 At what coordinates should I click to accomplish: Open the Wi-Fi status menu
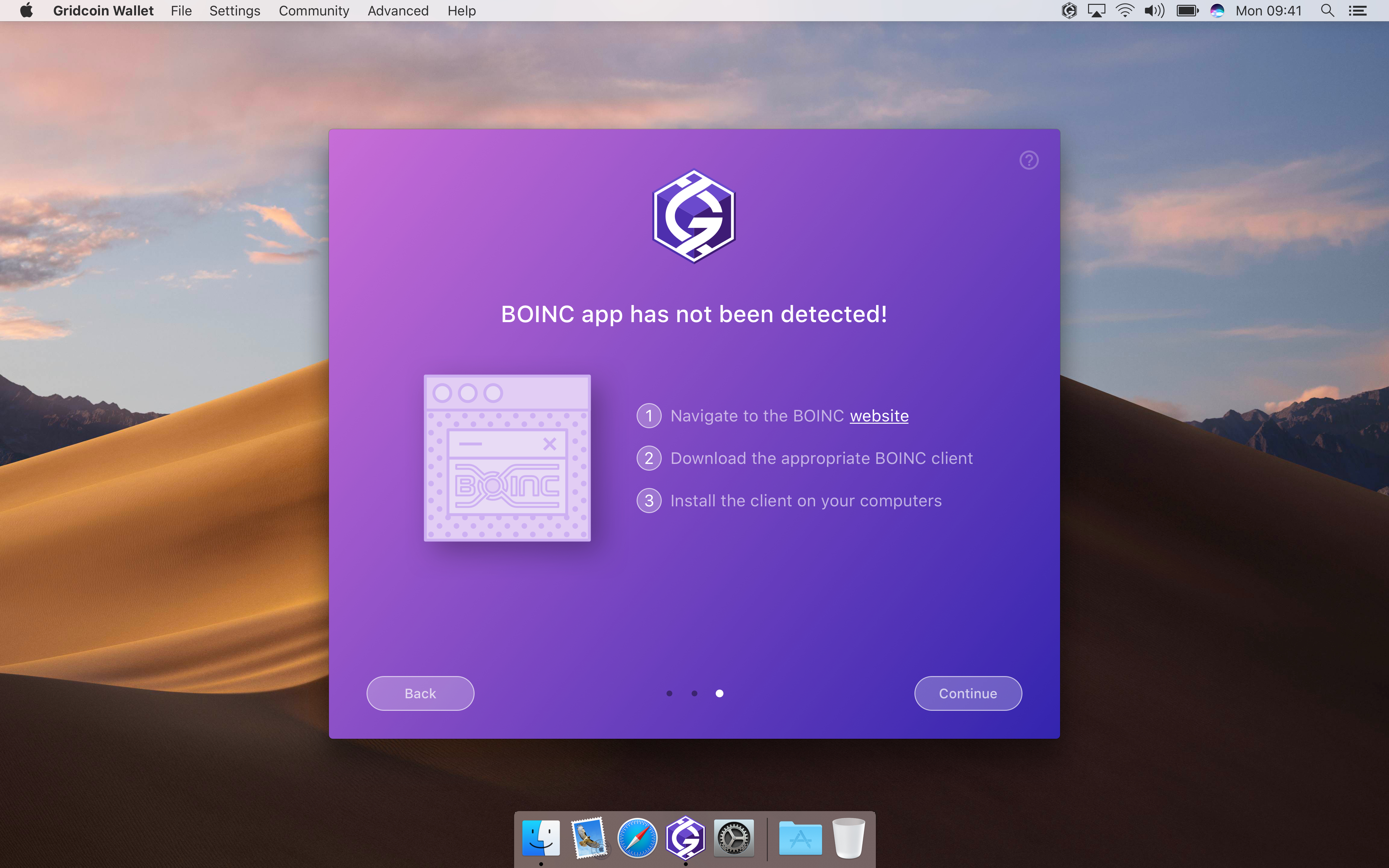1125,10
